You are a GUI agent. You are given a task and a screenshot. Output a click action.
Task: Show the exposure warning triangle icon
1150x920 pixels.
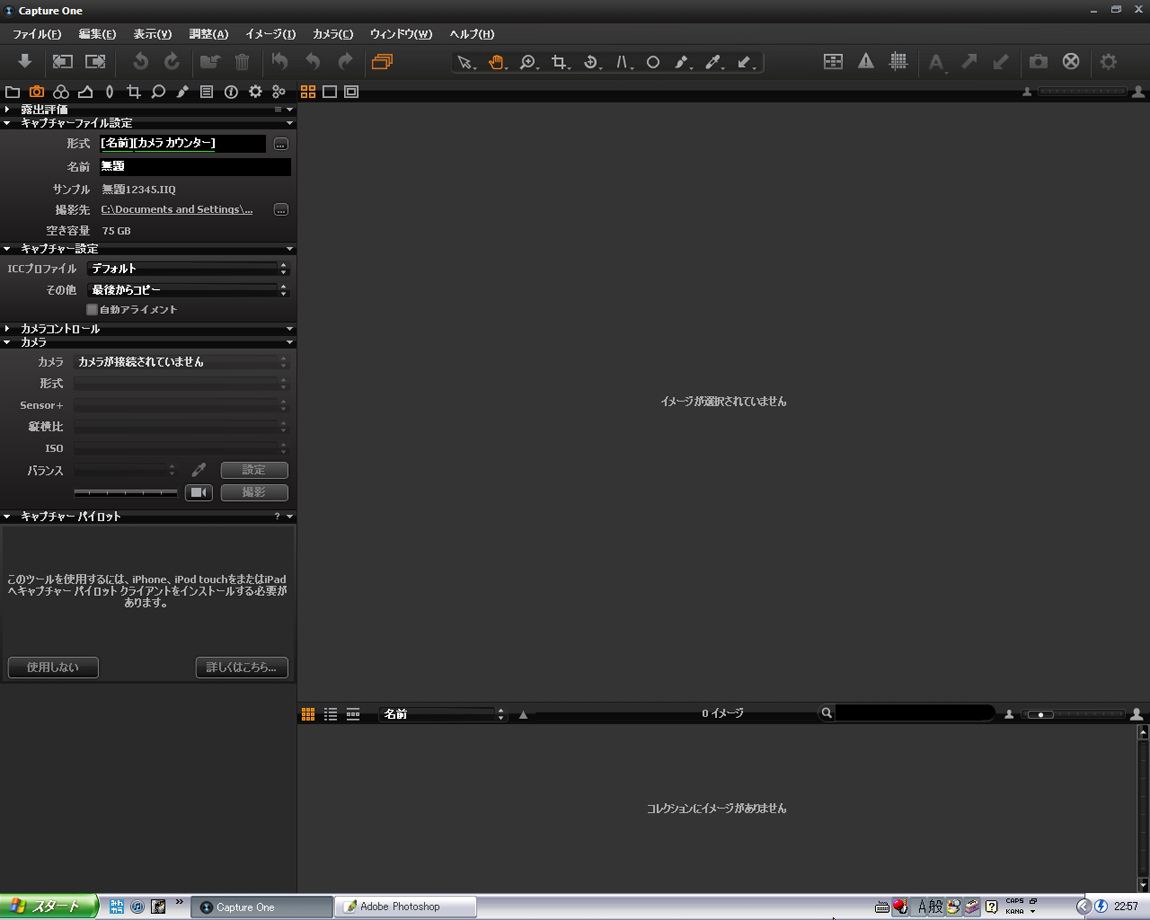pyautogui.click(x=865, y=62)
